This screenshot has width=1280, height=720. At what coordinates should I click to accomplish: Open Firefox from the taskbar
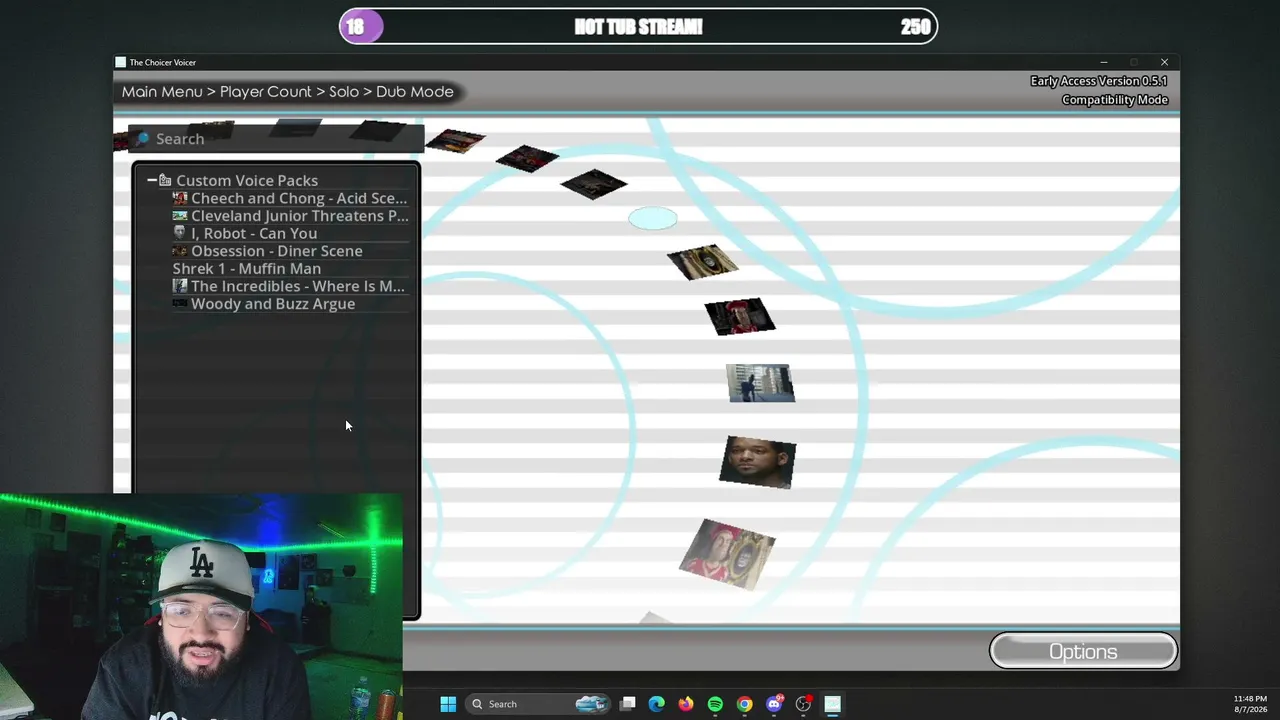[685, 704]
